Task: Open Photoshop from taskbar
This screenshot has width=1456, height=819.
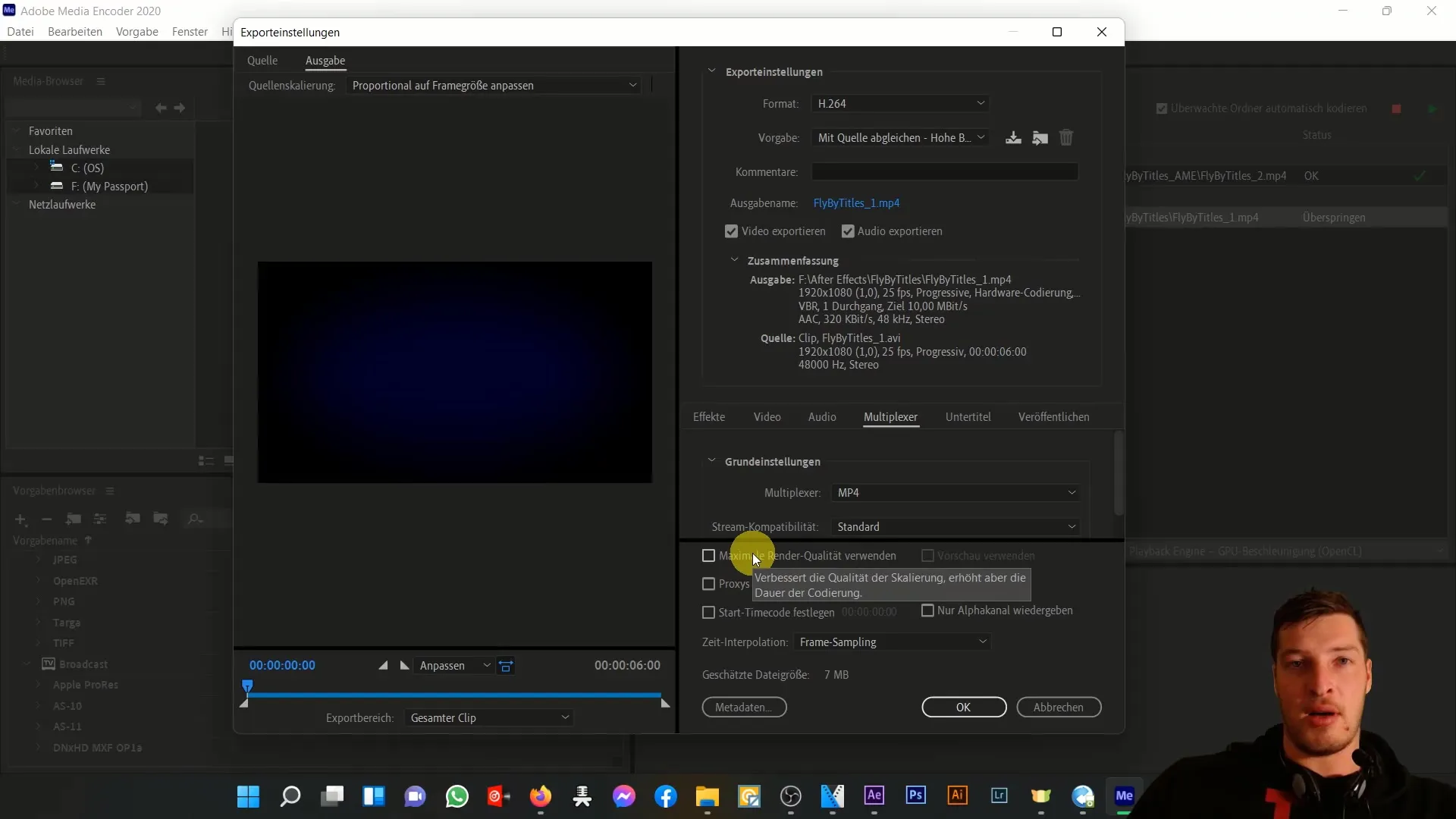Action: 916,795
